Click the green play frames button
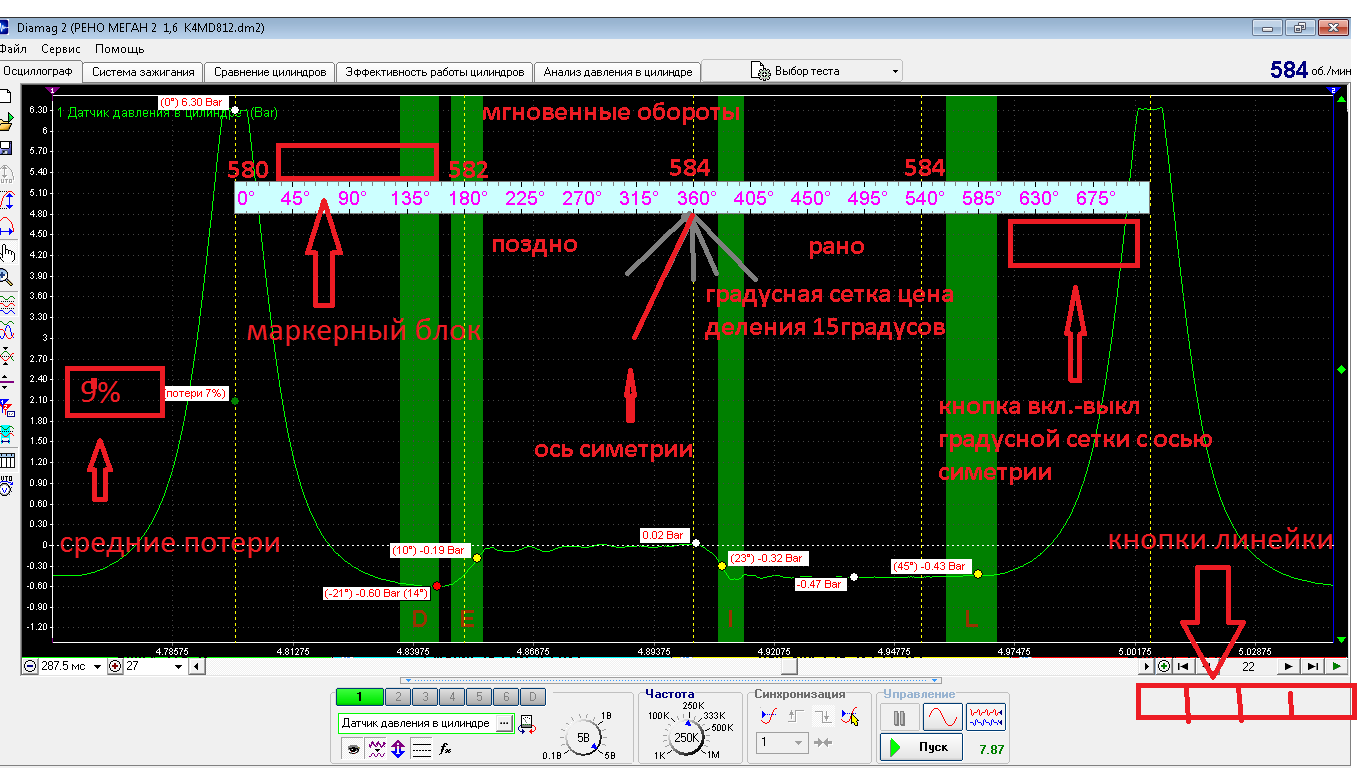This screenshot has height=768, width=1360. [x=1335, y=666]
